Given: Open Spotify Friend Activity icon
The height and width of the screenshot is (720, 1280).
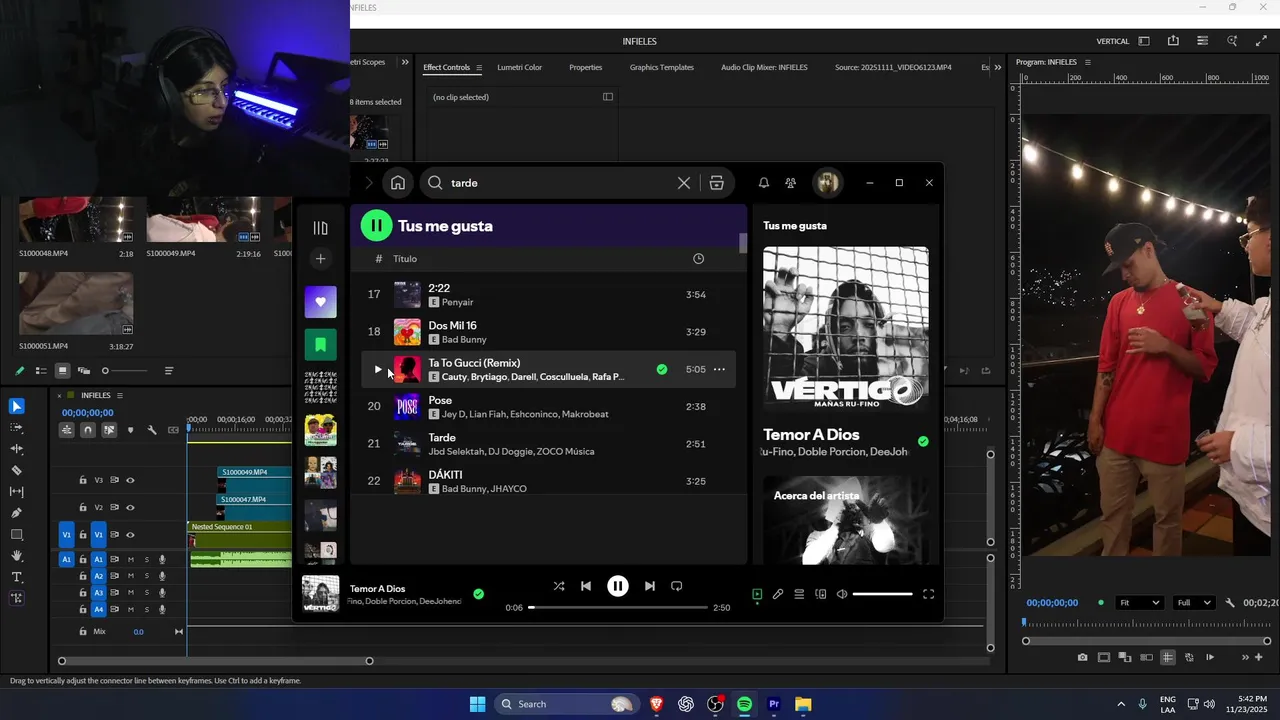Looking at the screenshot, I should click(x=790, y=183).
